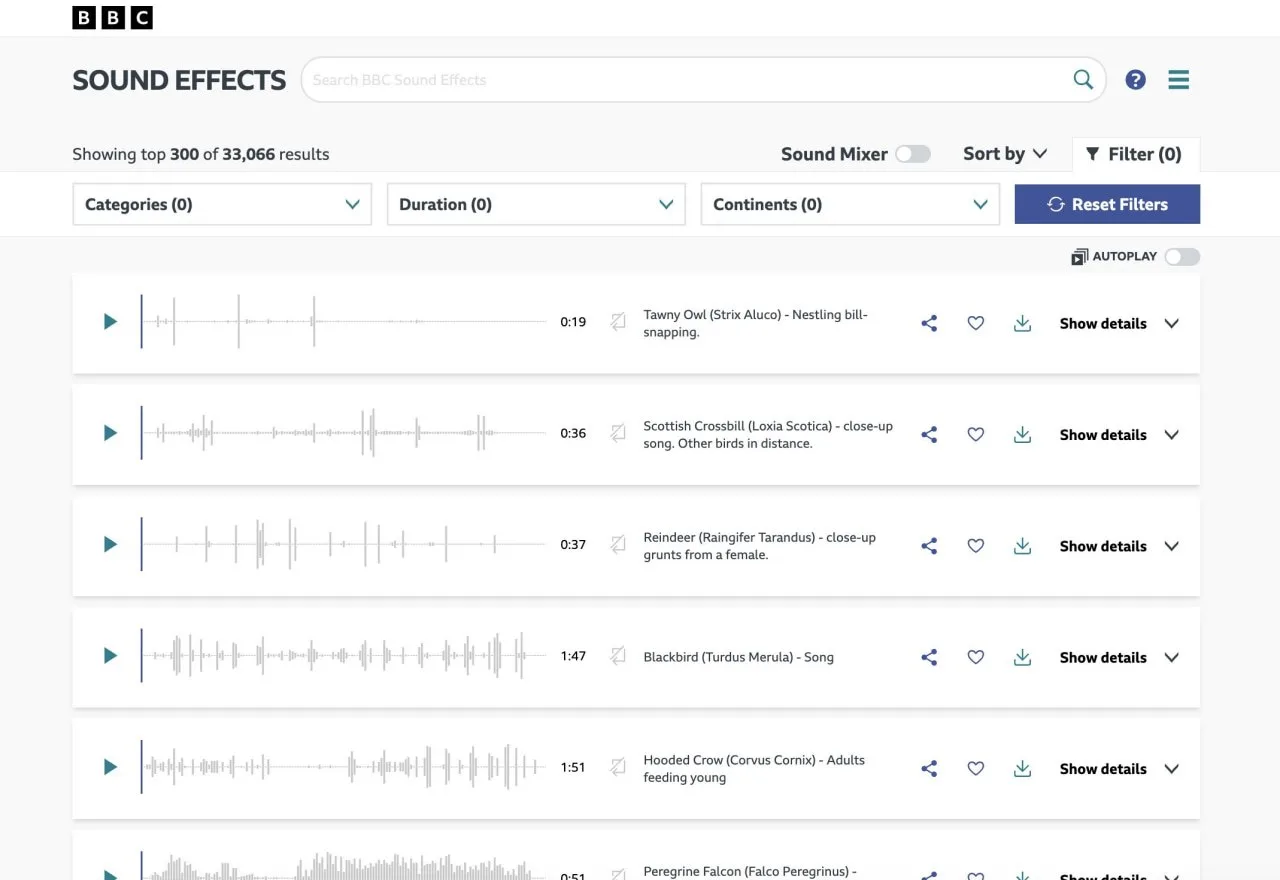Screen dimensions: 1280x880
Task: Expand details for Scottish Crossbill
Action: pos(1120,434)
